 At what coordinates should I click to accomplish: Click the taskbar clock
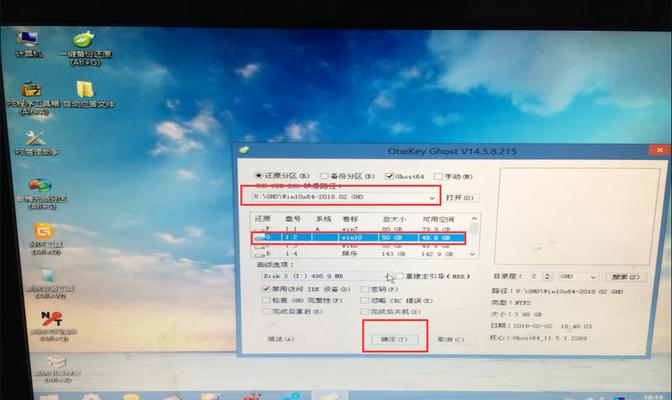[653, 397]
